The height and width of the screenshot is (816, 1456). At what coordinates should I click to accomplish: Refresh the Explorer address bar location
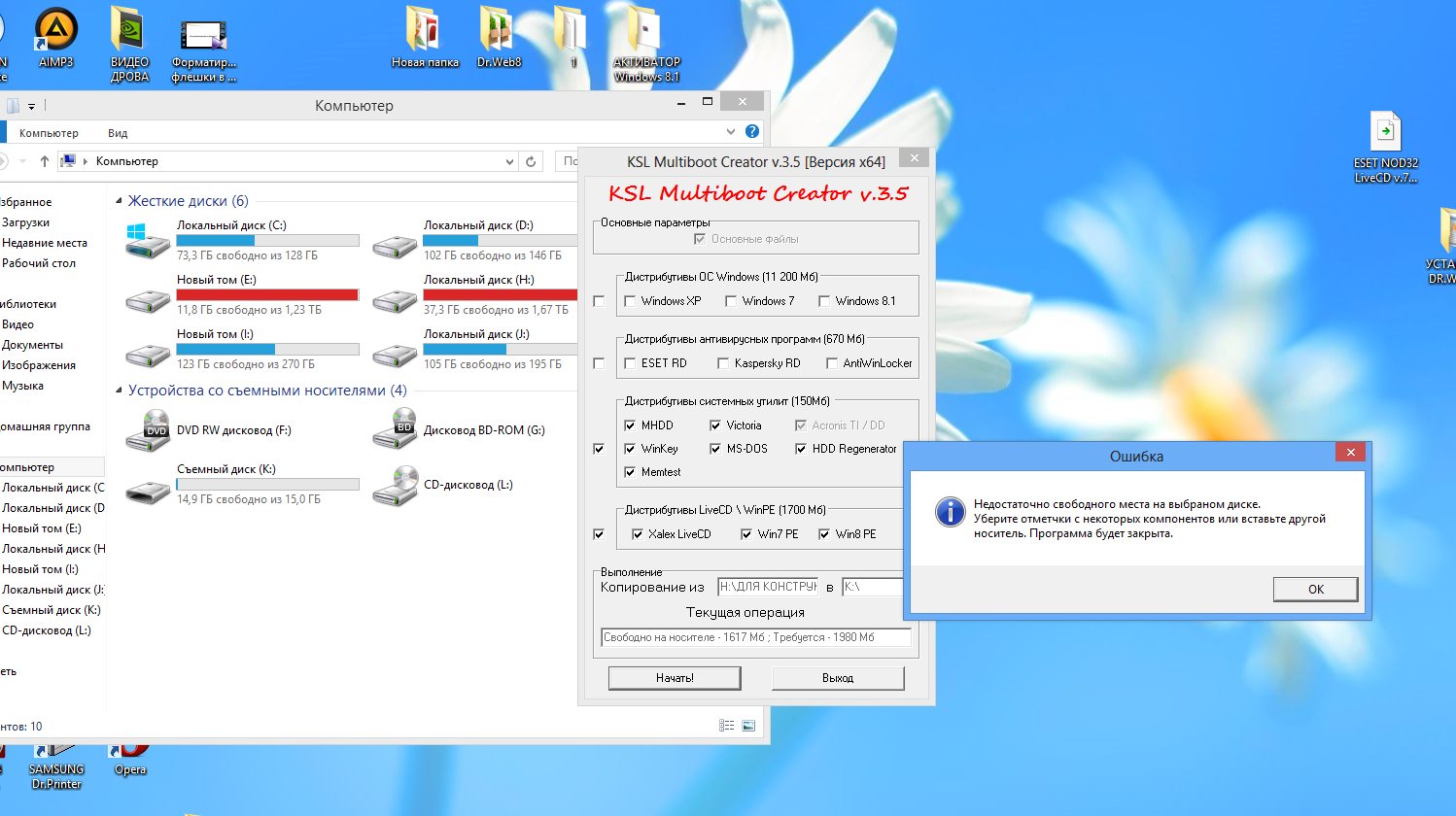(531, 161)
